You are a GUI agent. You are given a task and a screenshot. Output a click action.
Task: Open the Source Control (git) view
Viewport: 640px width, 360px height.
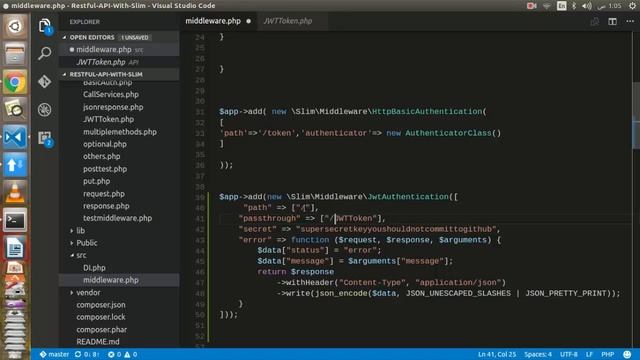coord(44,81)
